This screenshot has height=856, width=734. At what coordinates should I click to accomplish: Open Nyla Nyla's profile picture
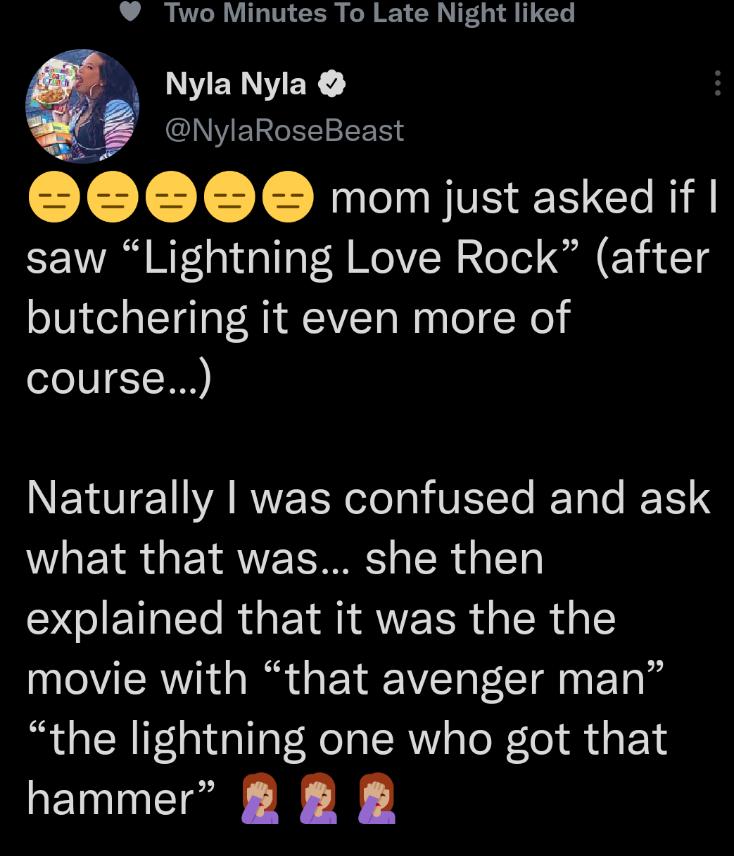(x=85, y=105)
